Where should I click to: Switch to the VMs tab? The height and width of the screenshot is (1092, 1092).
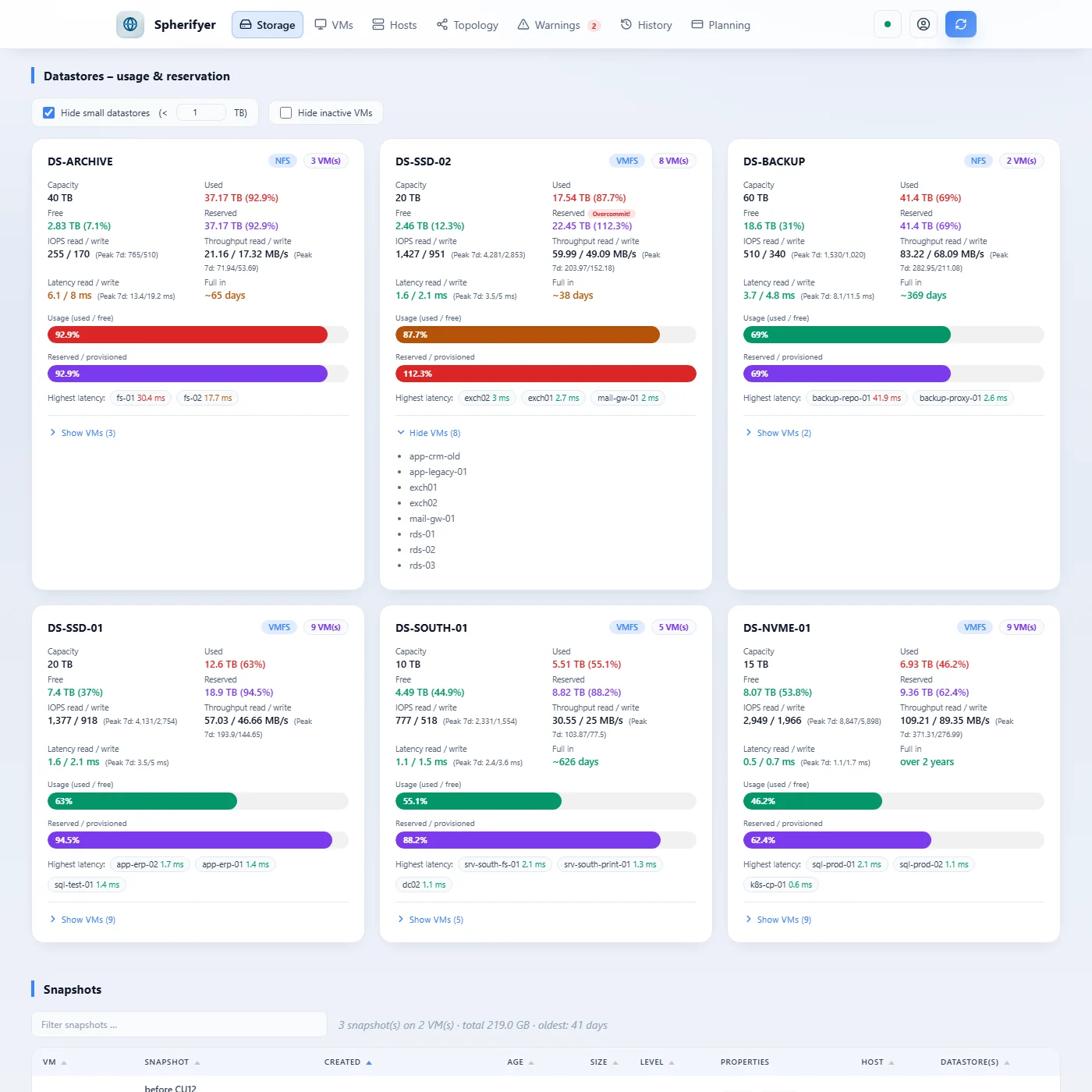(x=334, y=25)
